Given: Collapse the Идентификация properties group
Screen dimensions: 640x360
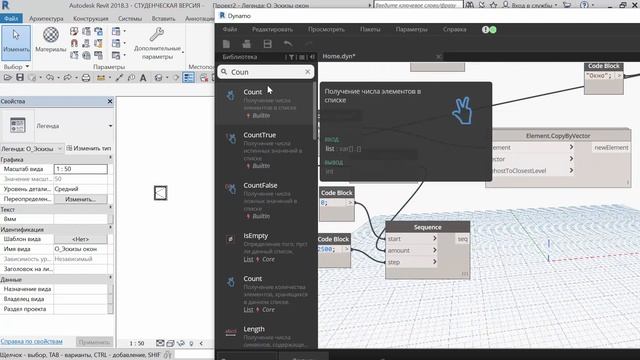Looking at the screenshot, I should (110, 229).
